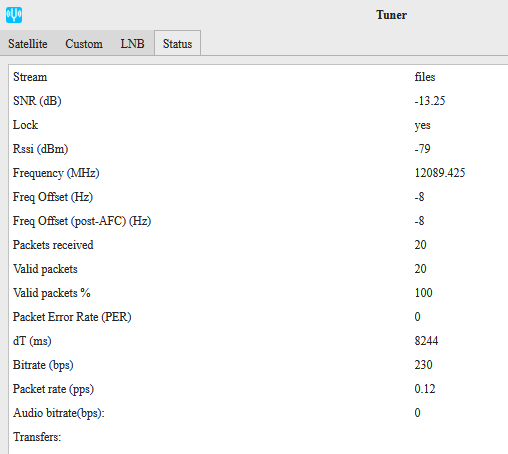The height and width of the screenshot is (454, 508).
Task: Select the Packet Error Rate (PER) label
Action: pos(72,317)
